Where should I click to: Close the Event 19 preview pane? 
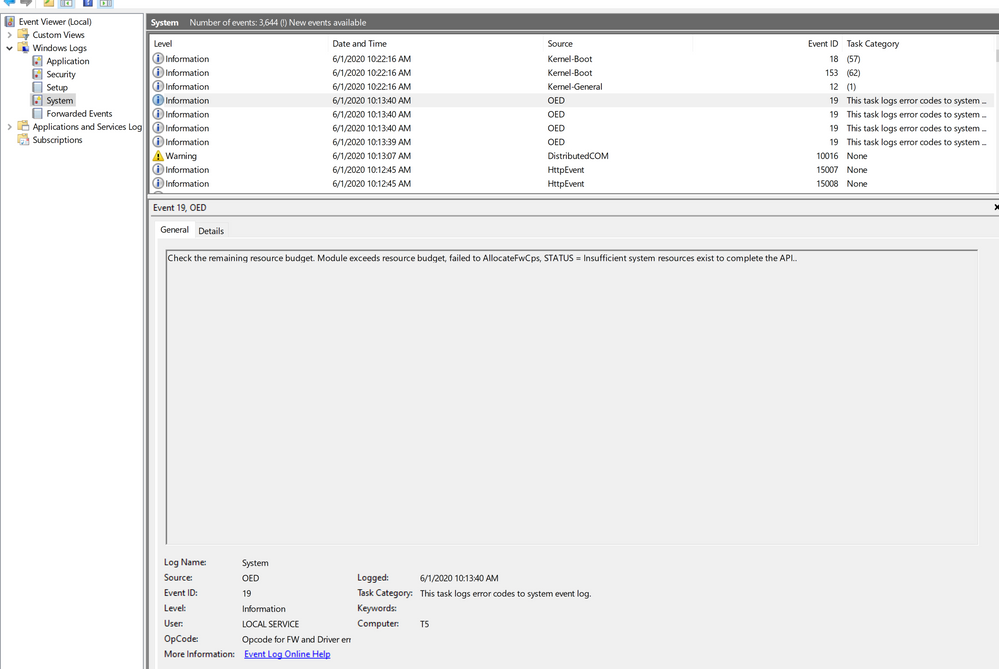[x=996, y=207]
